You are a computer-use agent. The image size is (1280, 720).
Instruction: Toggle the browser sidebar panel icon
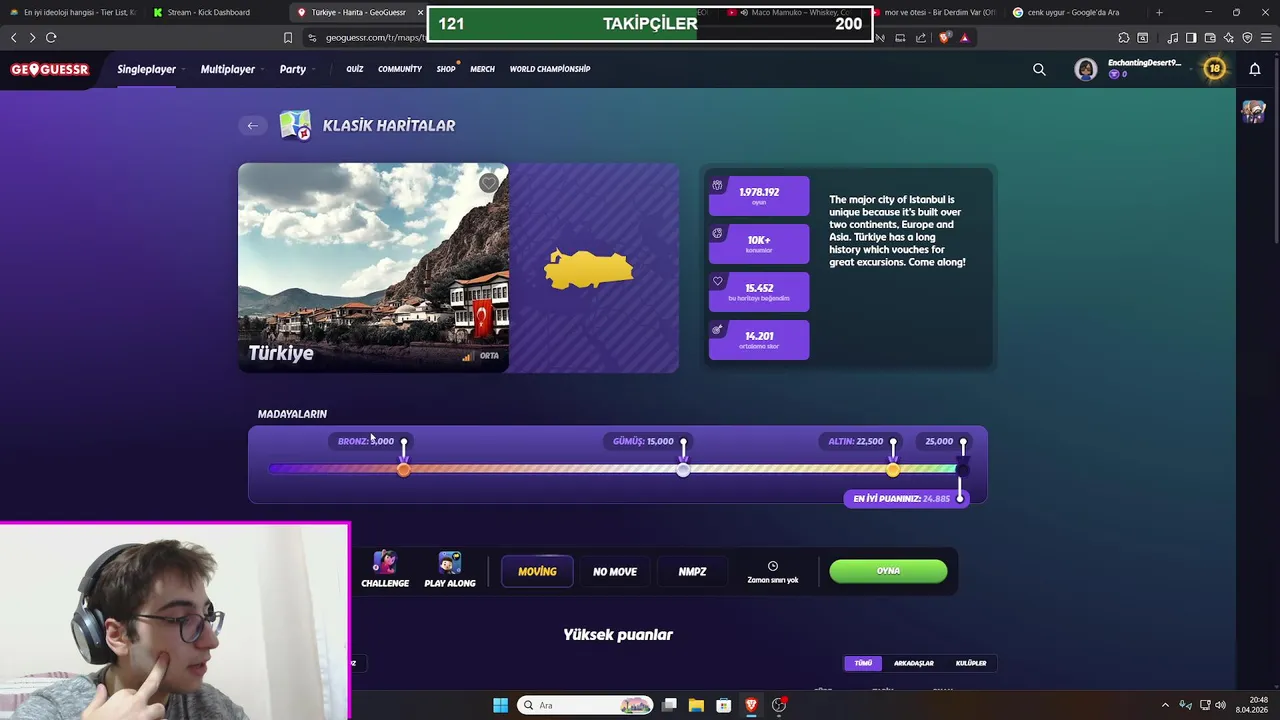1191,37
